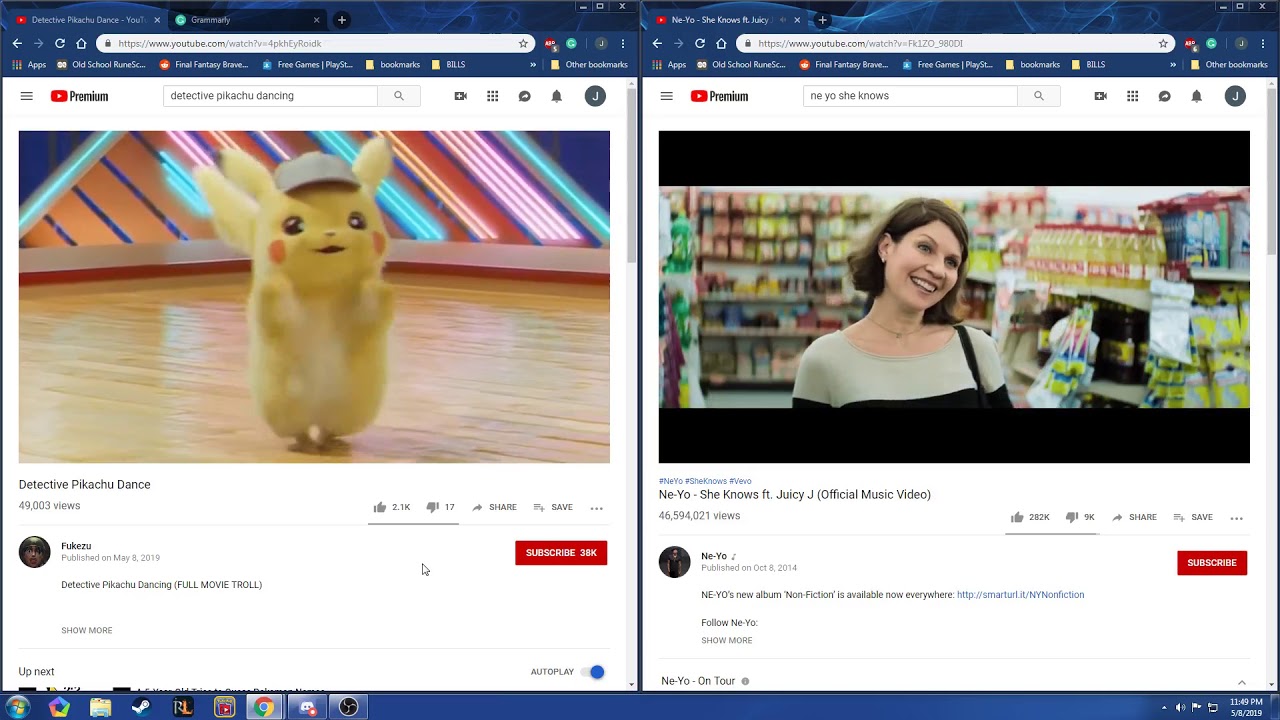1280x720 pixels.
Task: Collapse the Ne-Yo On Tour section
Action: pyautogui.click(x=1242, y=682)
